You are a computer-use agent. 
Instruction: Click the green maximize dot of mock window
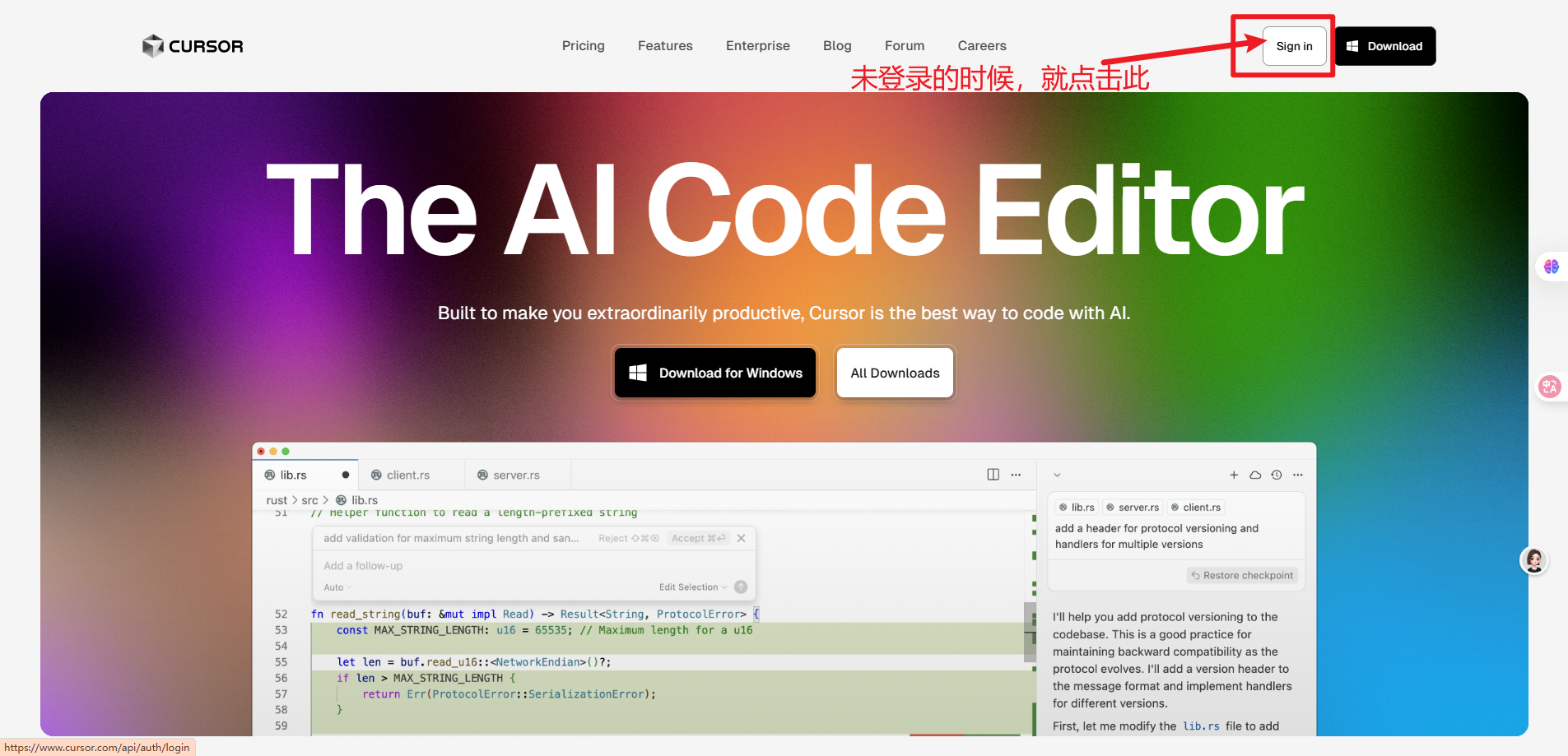286,452
